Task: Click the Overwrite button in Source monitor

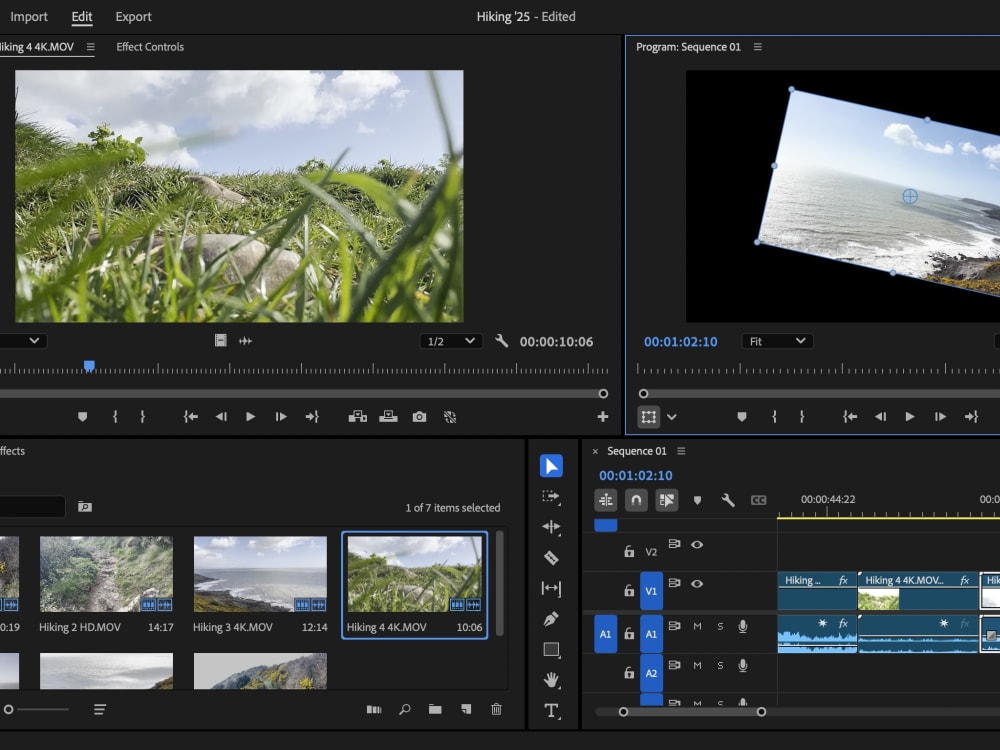Action: pos(388,417)
